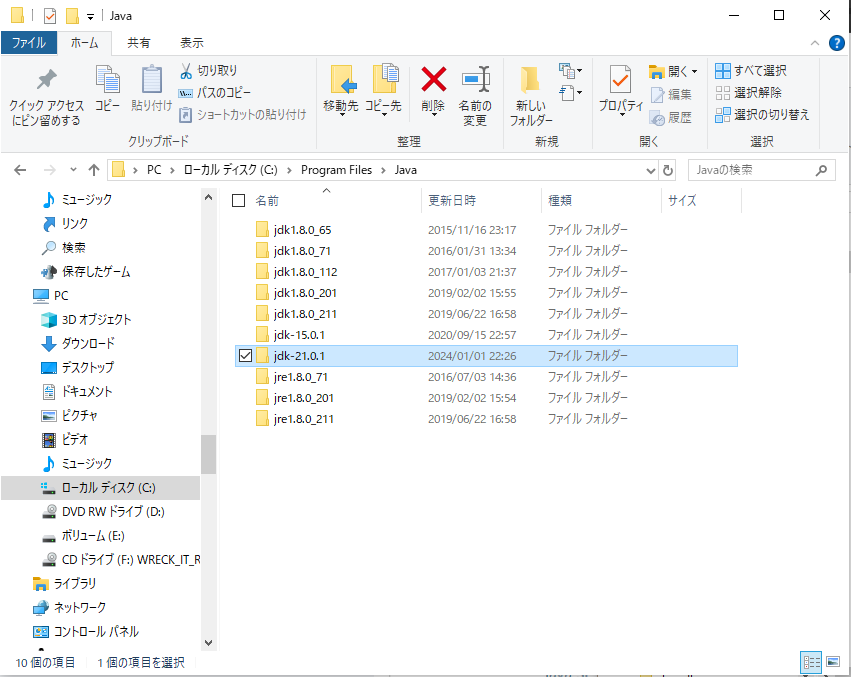
Task: Select the jdk1.8.0_112 folder
Action: pyautogui.click(x=305, y=272)
